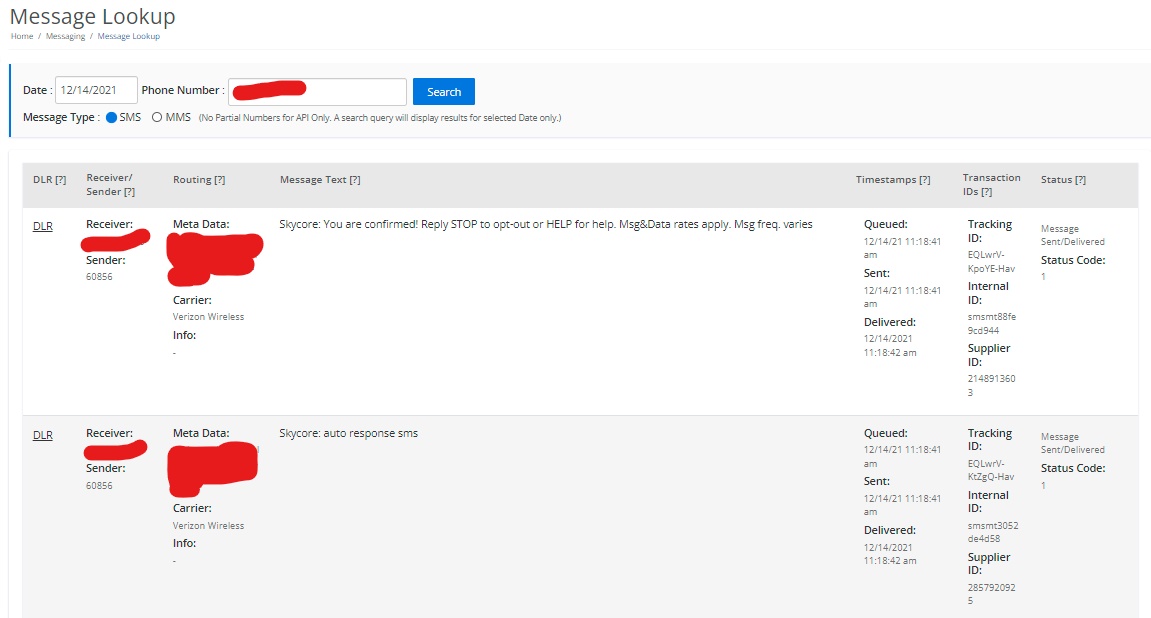Navigate to Home via the breadcrumb
The width and height of the screenshot is (1151, 618).
point(20,35)
